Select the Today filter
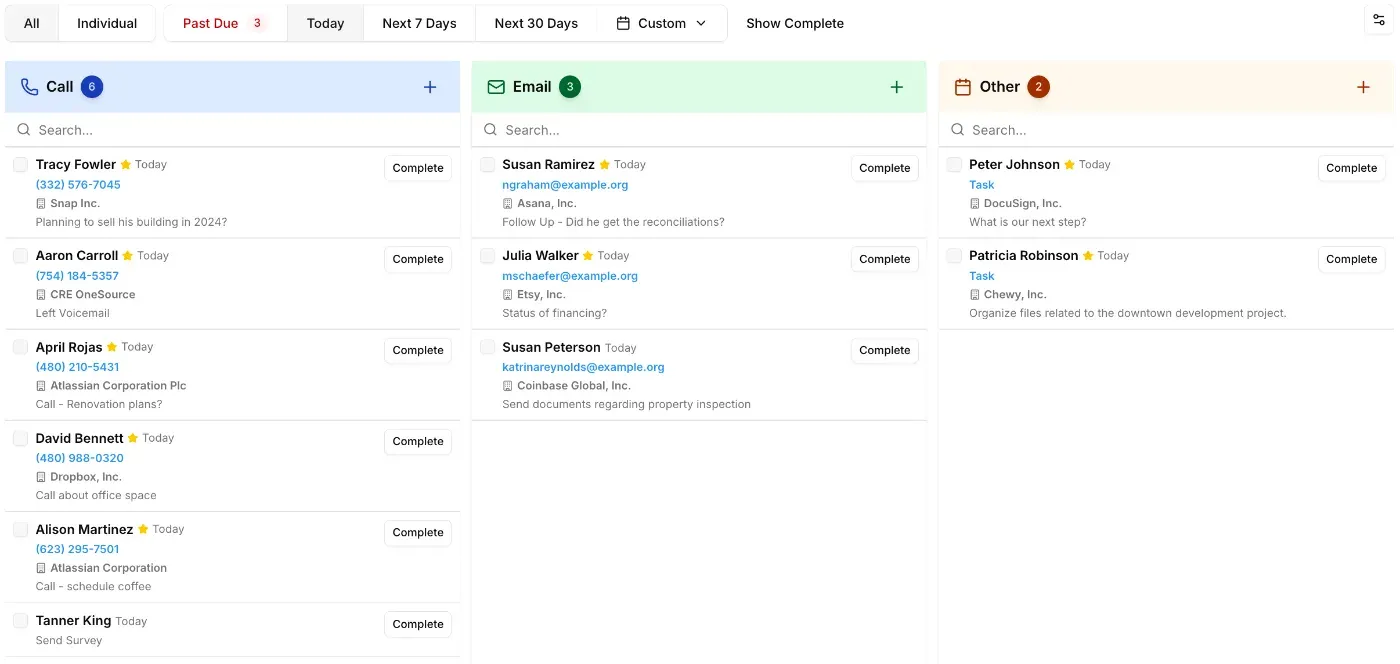1400x664 pixels. click(x=325, y=23)
